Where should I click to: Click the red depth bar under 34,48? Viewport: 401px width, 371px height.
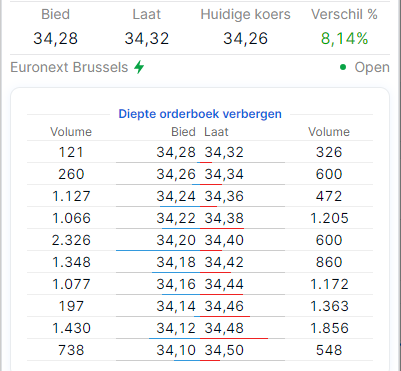click(x=234, y=338)
